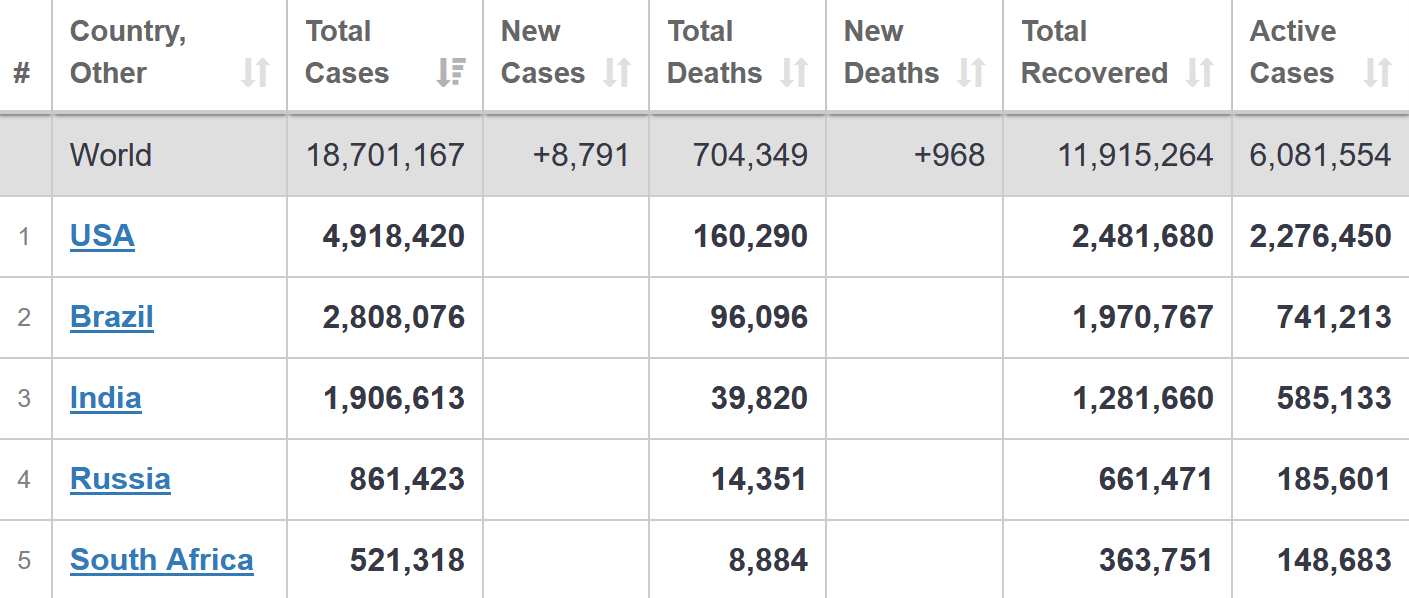Open the India country link

click(106, 398)
